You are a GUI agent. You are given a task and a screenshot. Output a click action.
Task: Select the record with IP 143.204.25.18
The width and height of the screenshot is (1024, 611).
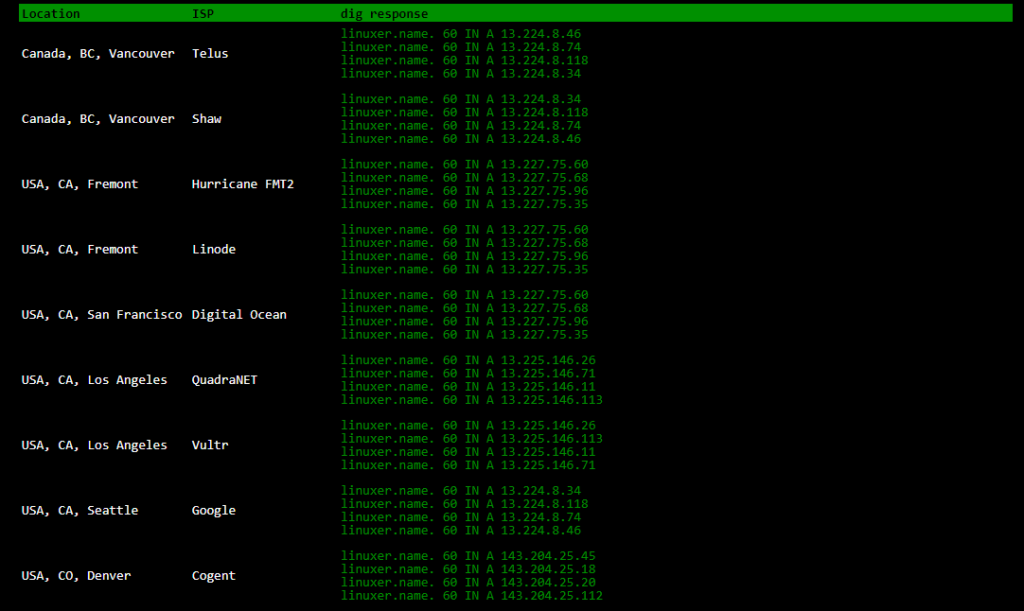click(468, 569)
